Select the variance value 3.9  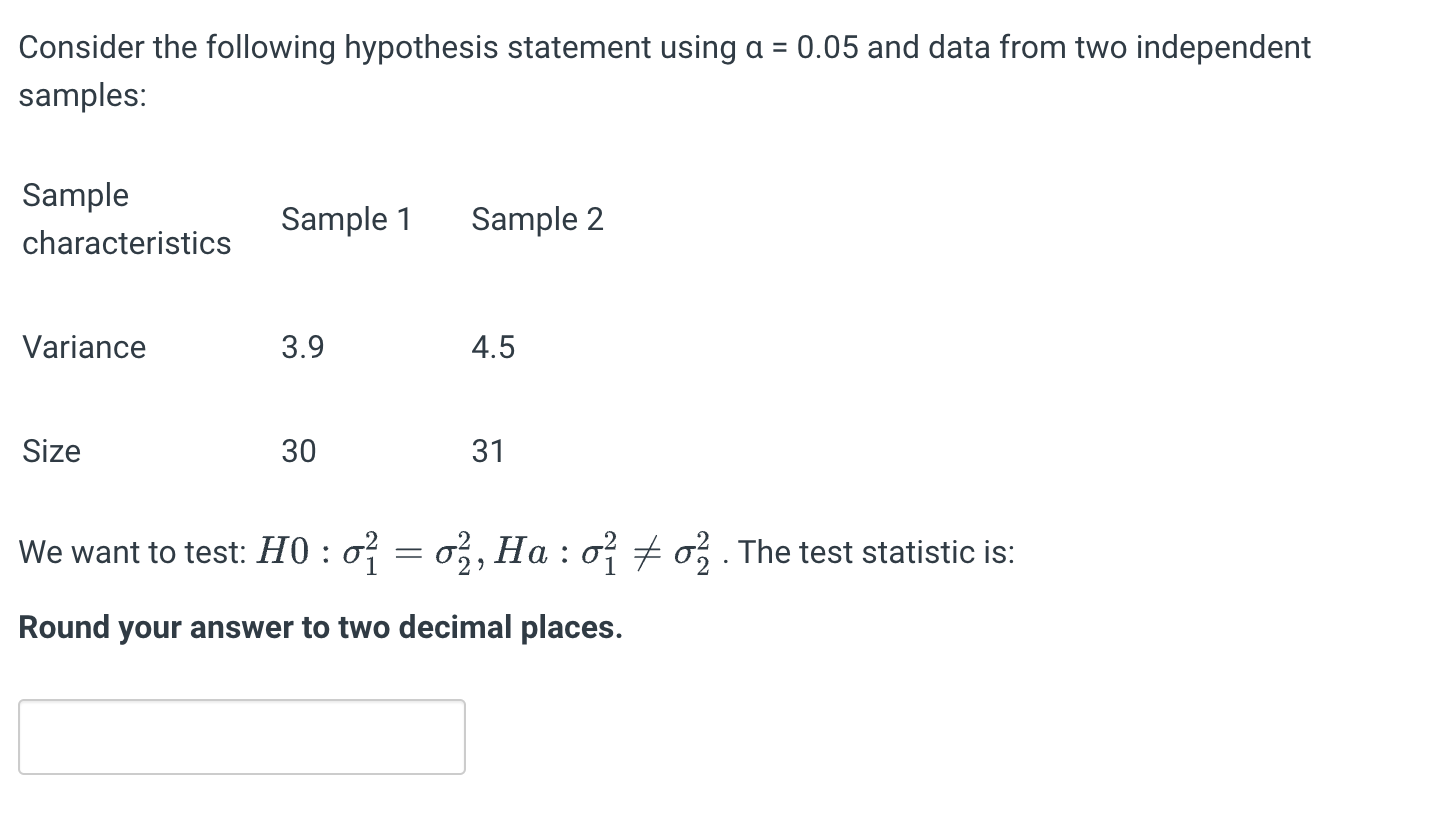click(x=302, y=347)
